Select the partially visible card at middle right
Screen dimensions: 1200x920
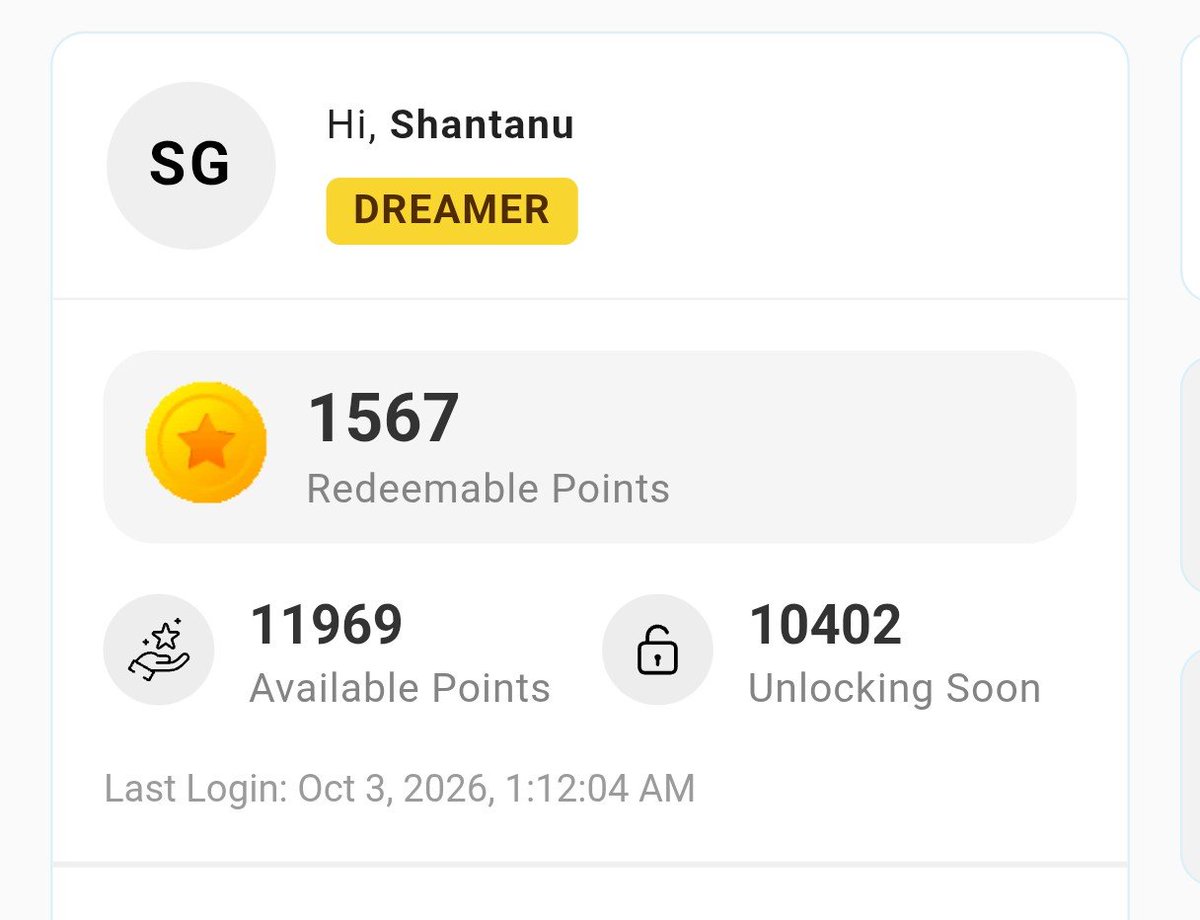click(1191, 475)
